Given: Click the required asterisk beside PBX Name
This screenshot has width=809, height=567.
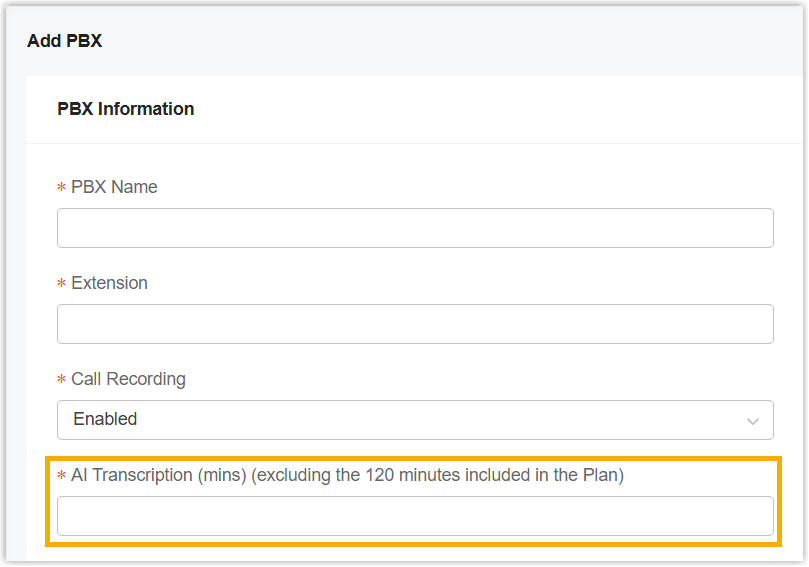Looking at the screenshot, I should (x=62, y=188).
